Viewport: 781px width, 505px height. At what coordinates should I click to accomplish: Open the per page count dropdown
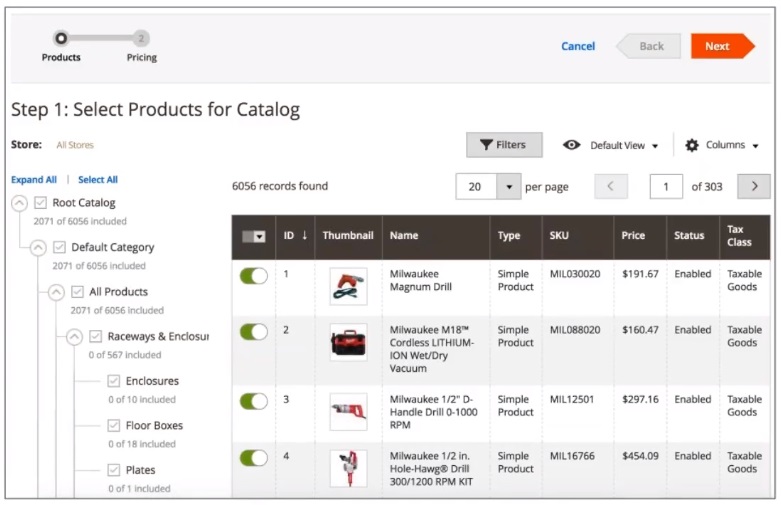coord(509,187)
